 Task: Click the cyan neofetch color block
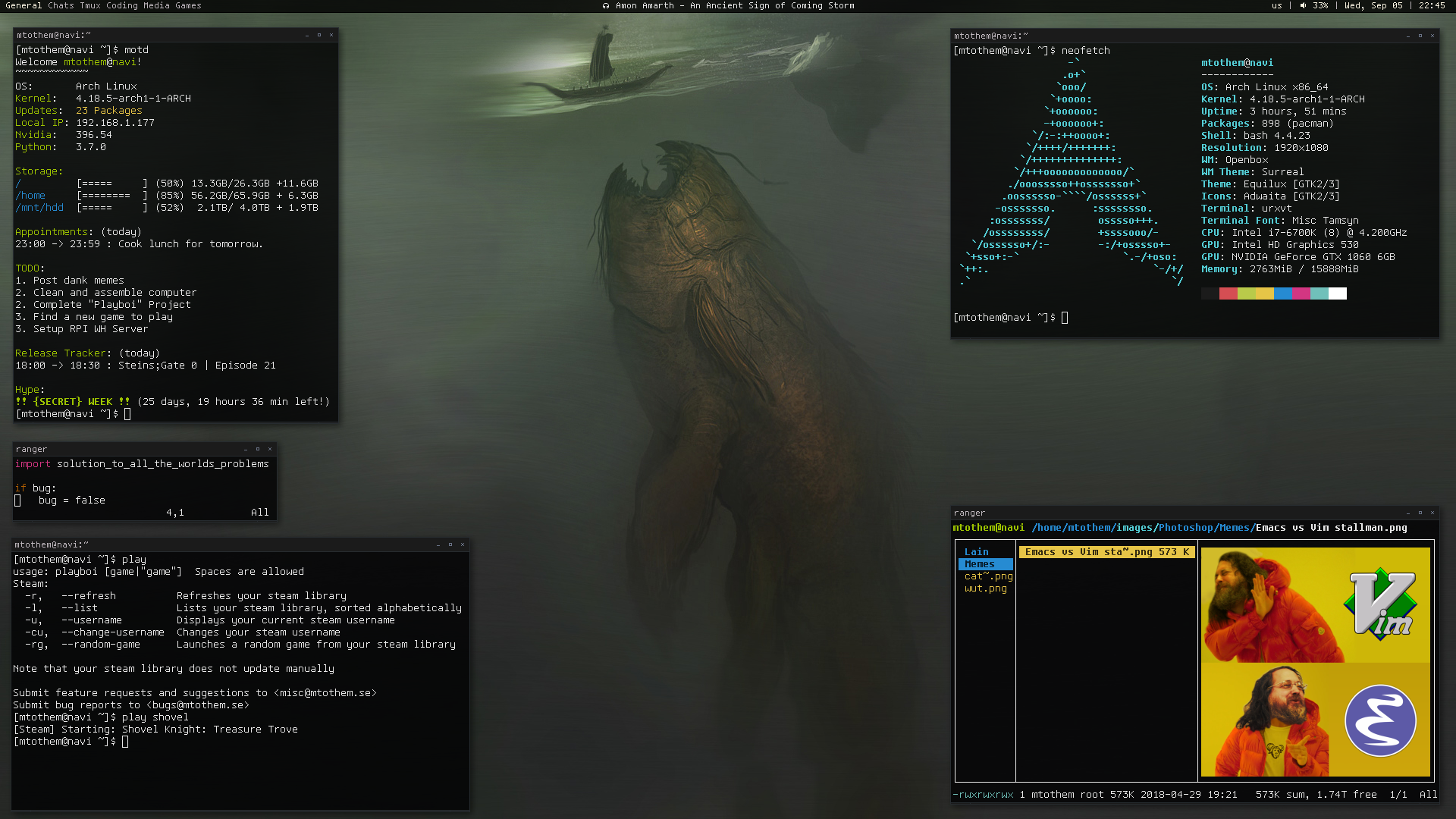tap(1319, 293)
